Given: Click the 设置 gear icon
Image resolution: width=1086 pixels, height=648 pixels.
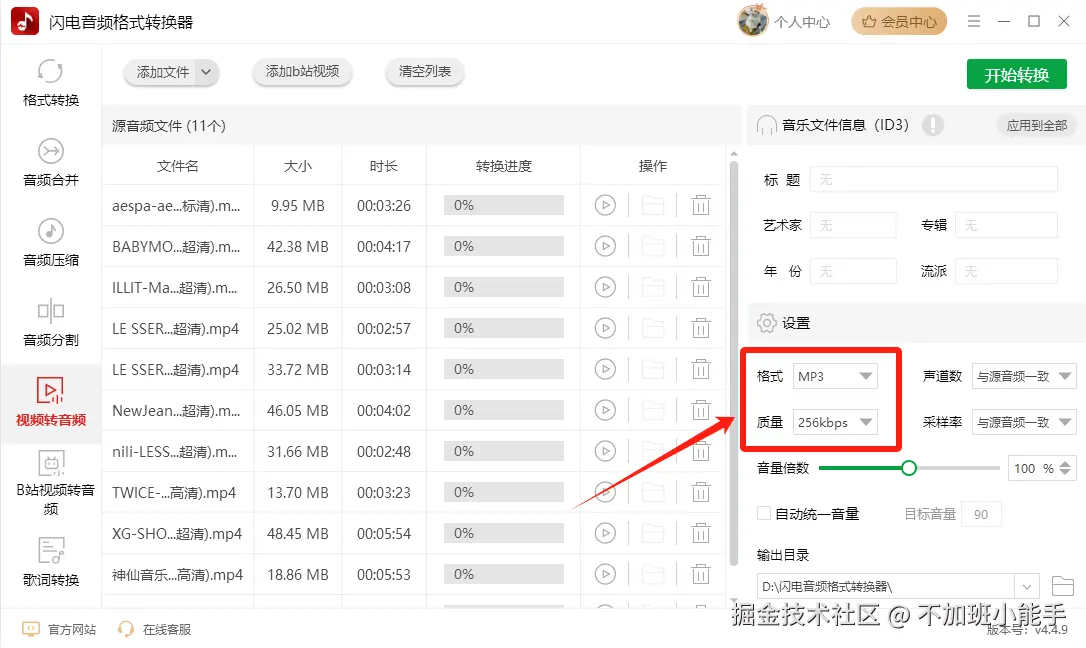Looking at the screenshot, I should [766, 323].
